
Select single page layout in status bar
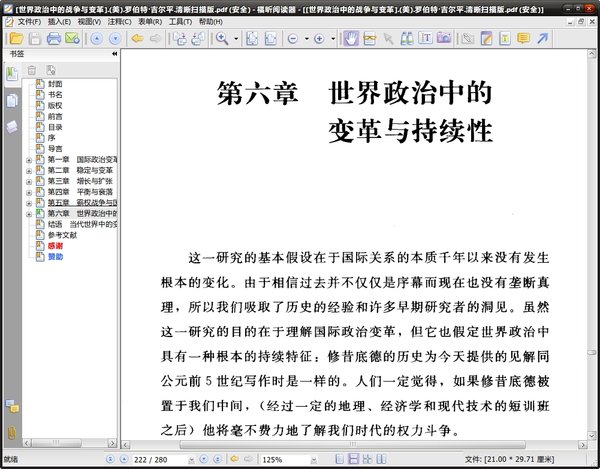339,459
